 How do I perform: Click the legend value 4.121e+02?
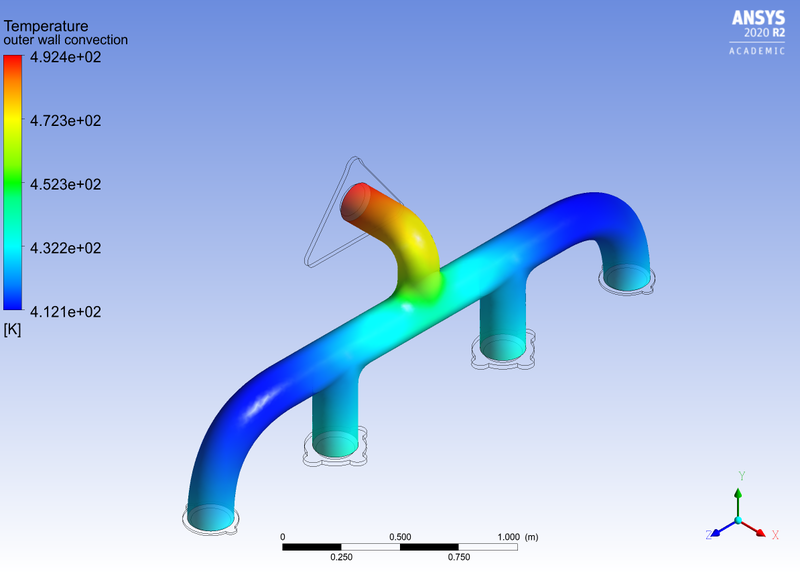pos(66,312)
